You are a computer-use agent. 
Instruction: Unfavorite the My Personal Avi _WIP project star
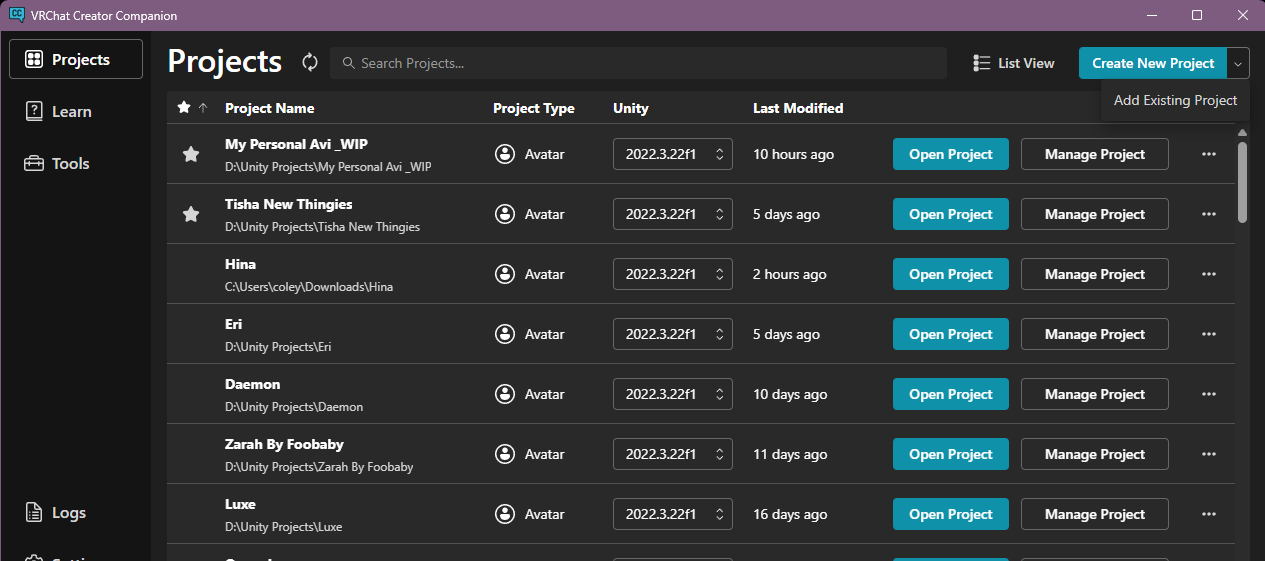pyautogui.click(x=190, y=154)
